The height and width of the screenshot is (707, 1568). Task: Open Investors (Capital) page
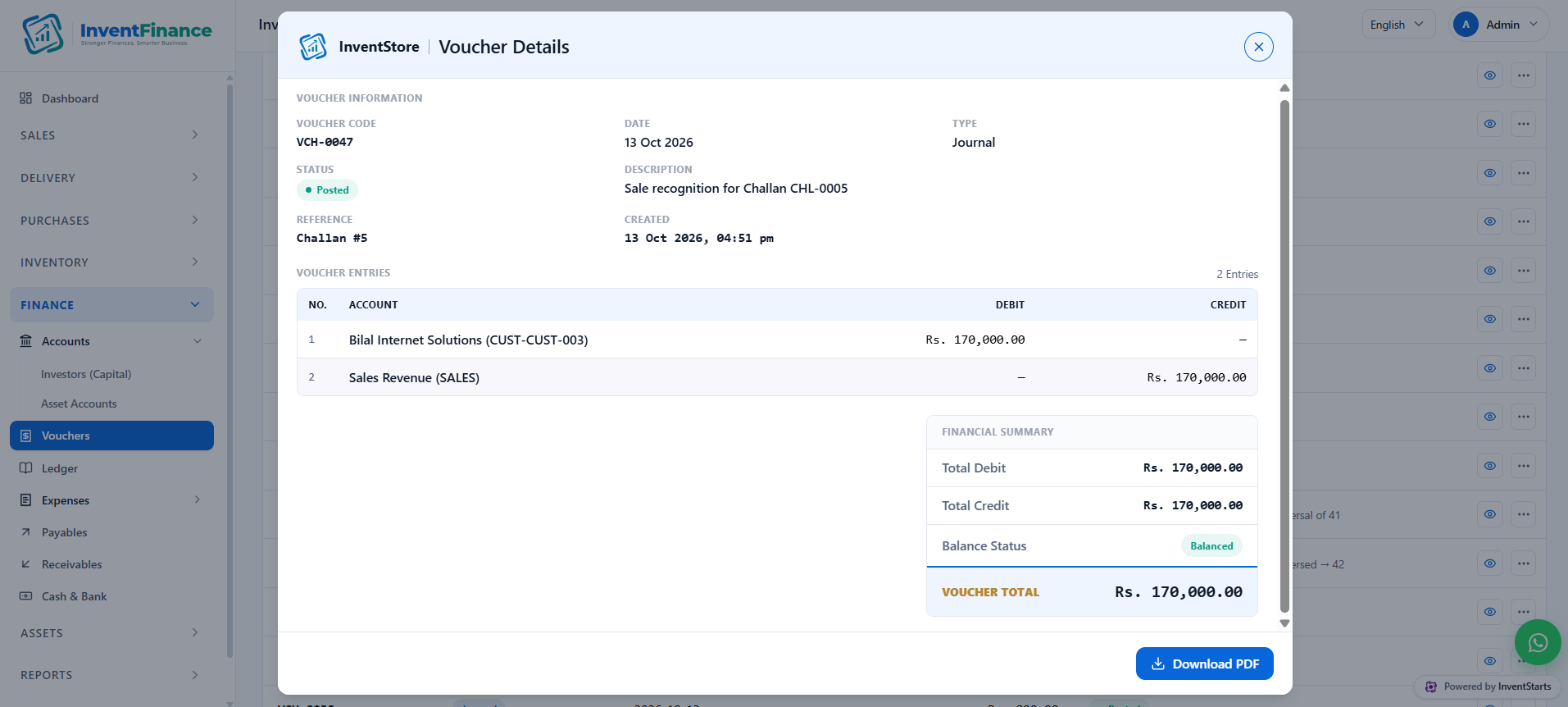click(86, 374)
